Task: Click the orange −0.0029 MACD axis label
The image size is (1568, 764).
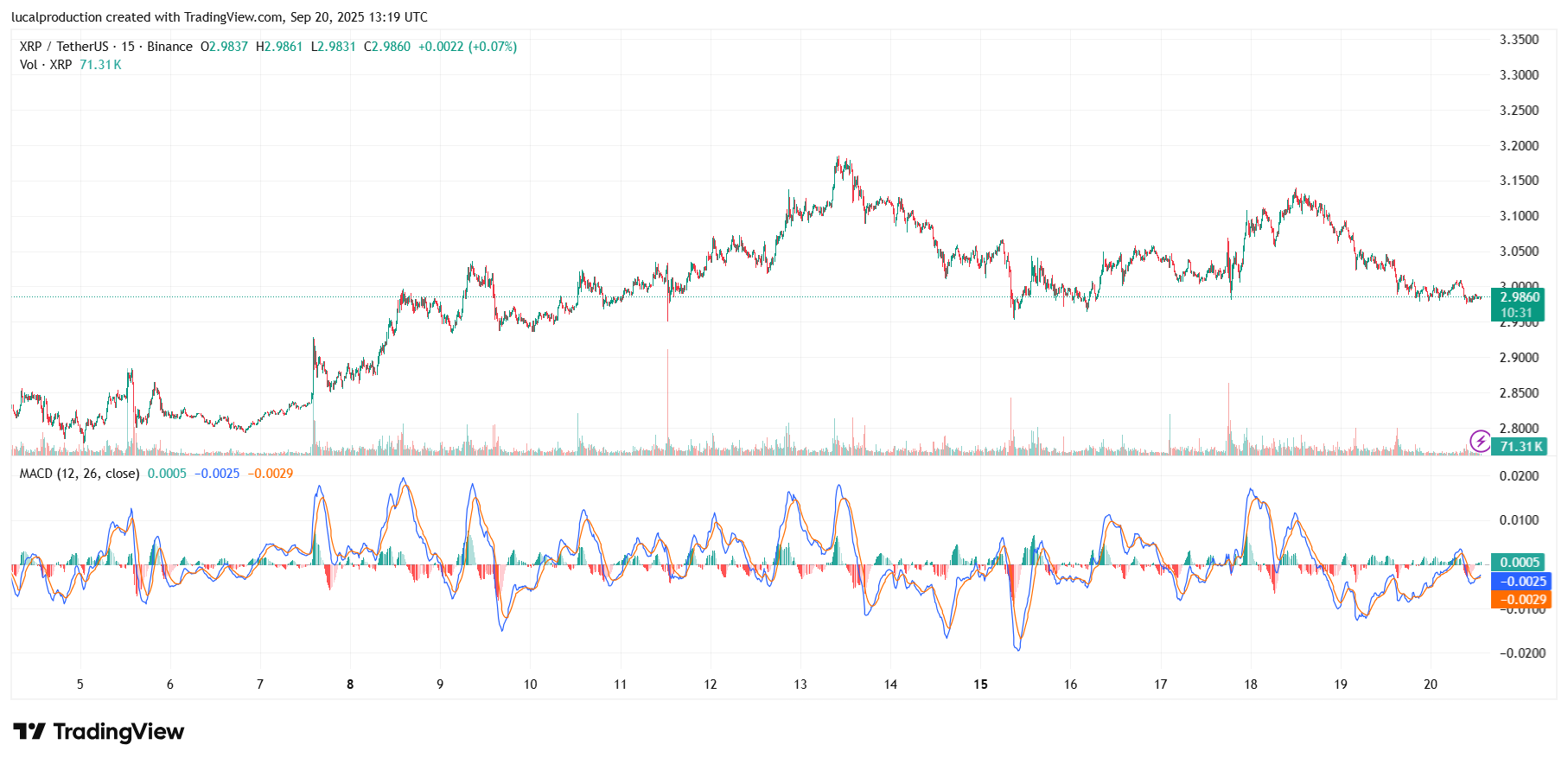Action: click(1521, 600)
